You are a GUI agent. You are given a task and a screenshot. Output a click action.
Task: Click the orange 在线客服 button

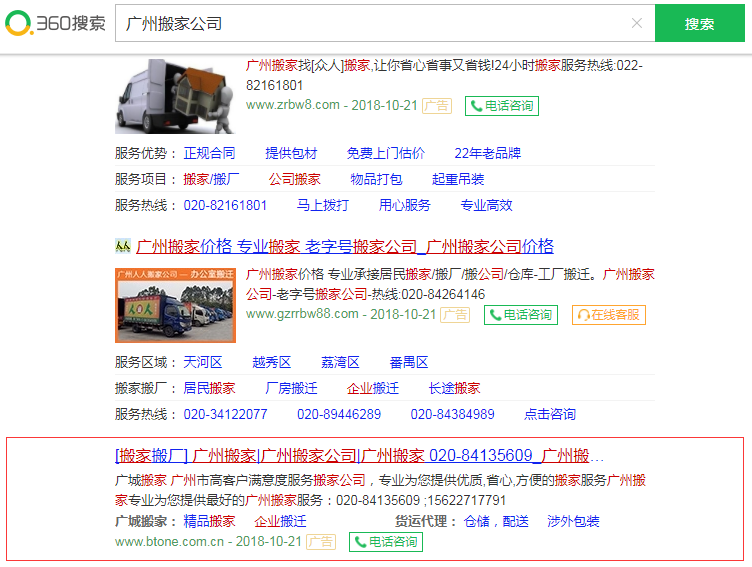tap(608, 315)
